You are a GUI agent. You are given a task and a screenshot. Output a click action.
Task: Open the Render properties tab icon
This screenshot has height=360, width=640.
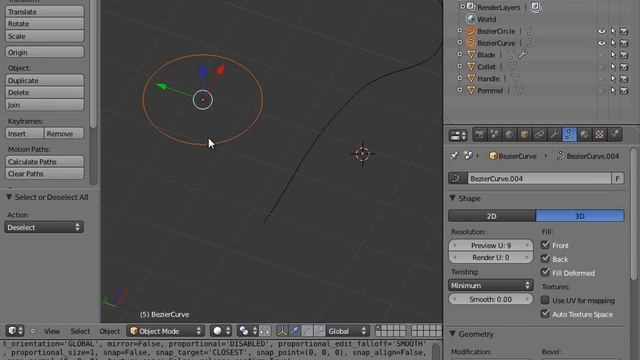pos(480,134)
